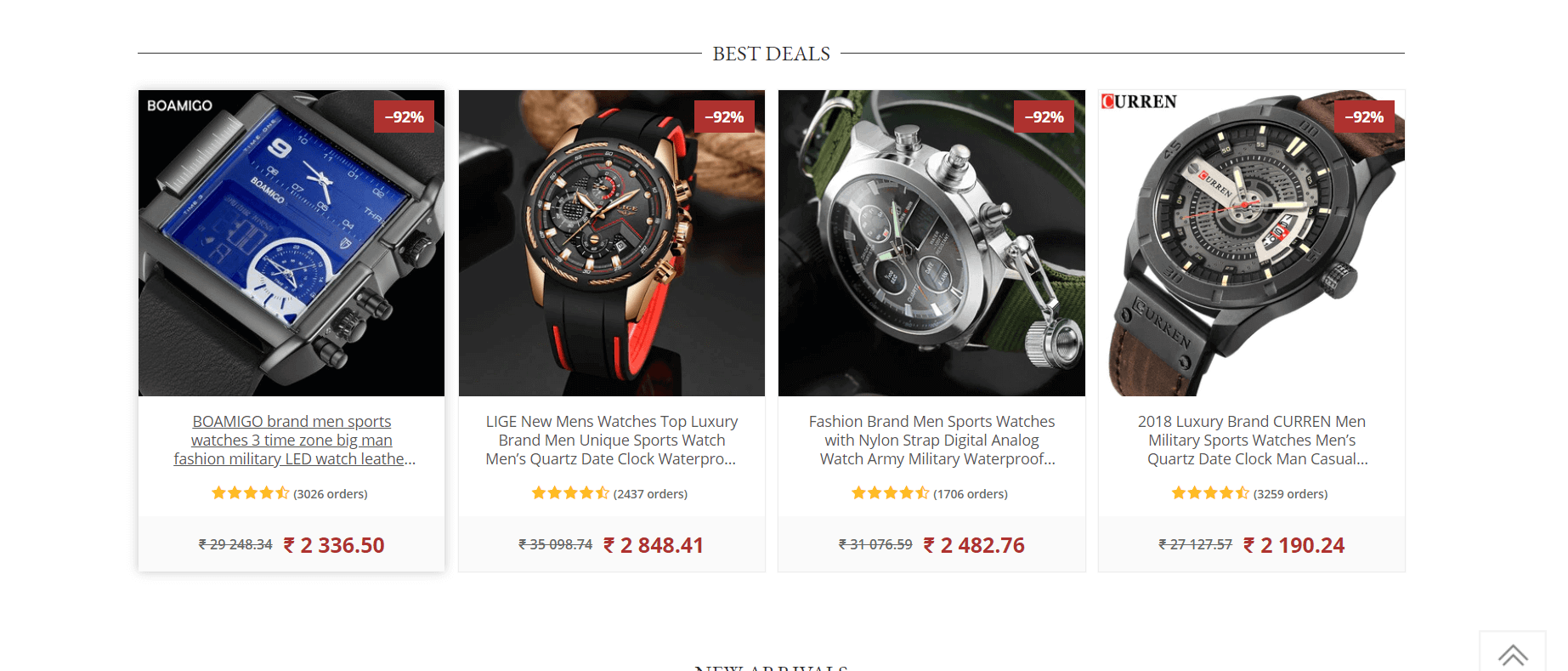Click the BOAMIGO brand men sports watches title
Viewport: 1568px width, 671px height.
click(292, 440)
